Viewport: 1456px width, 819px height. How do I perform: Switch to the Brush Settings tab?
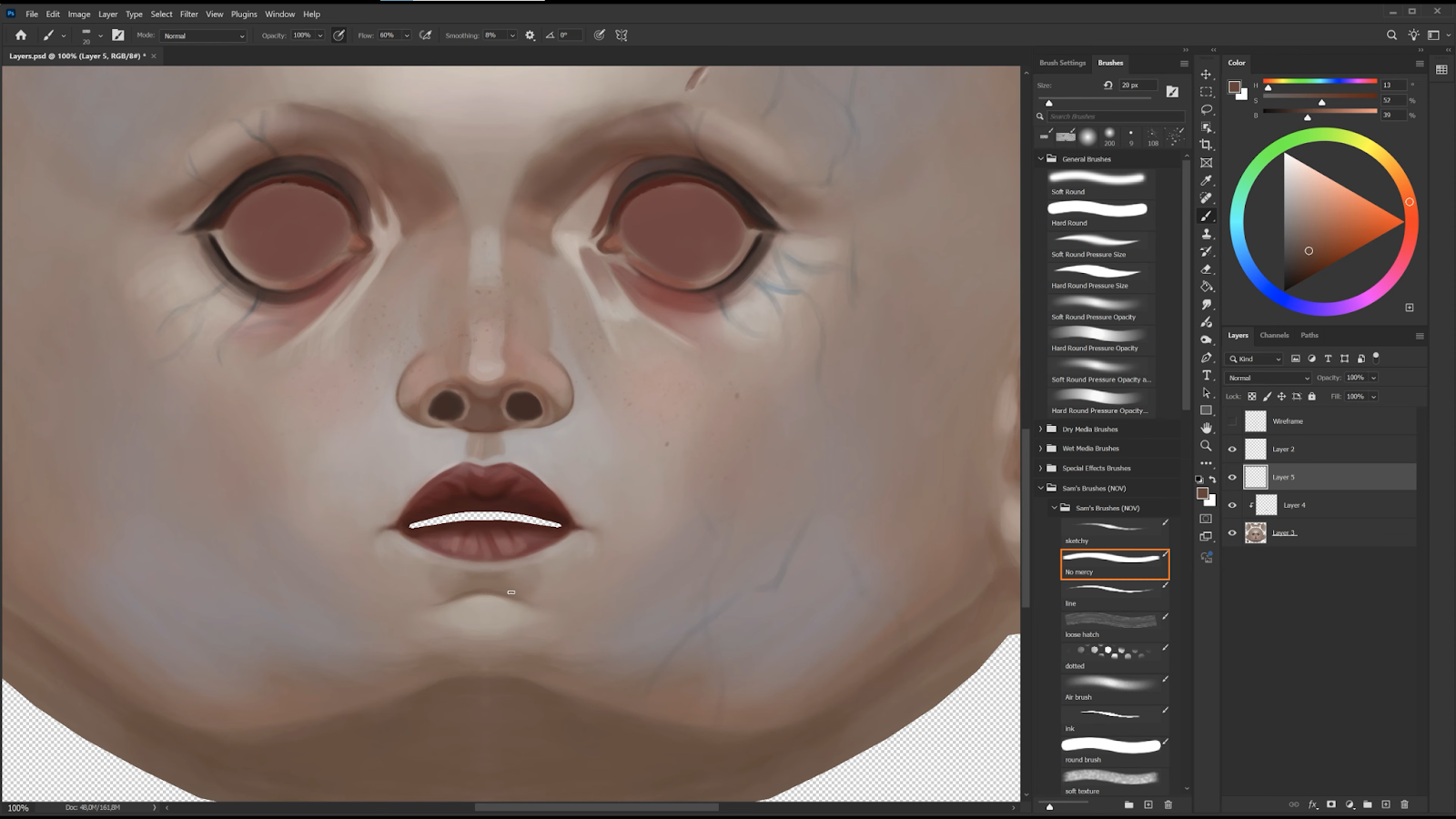[x=1063, y=63]
